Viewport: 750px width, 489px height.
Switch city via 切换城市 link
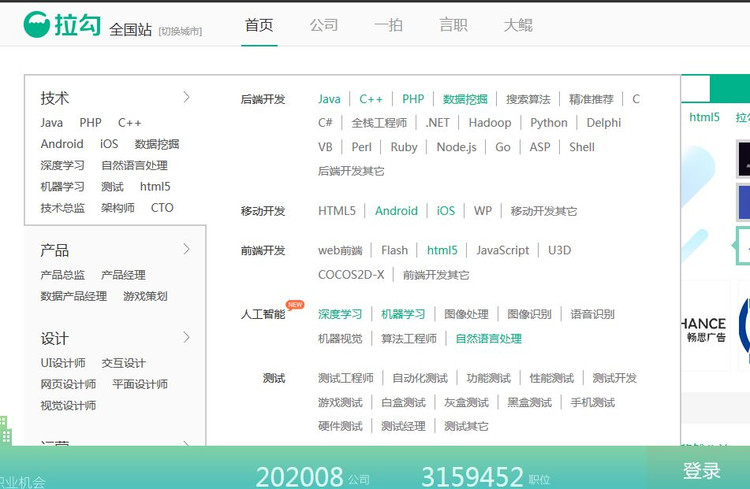click(x=180, y=31)
